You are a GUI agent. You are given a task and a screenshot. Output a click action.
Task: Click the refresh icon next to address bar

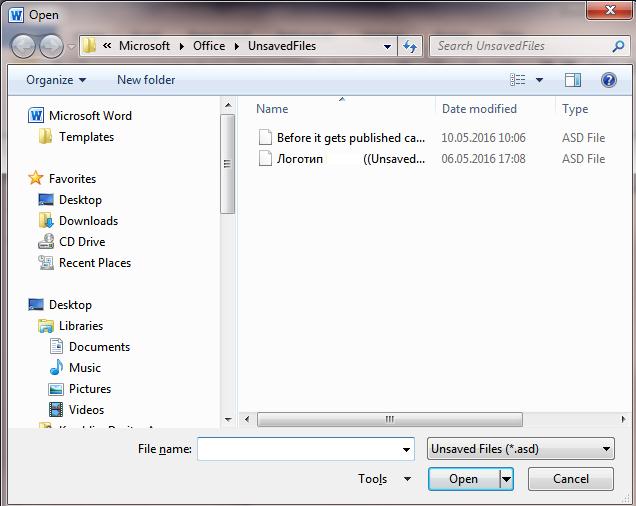pyautogui.click(x=410, y=46)
